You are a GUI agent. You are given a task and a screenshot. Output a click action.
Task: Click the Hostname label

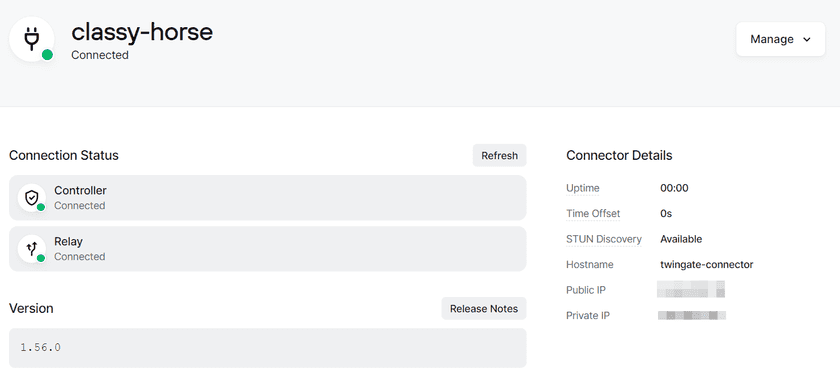point(590,265)
